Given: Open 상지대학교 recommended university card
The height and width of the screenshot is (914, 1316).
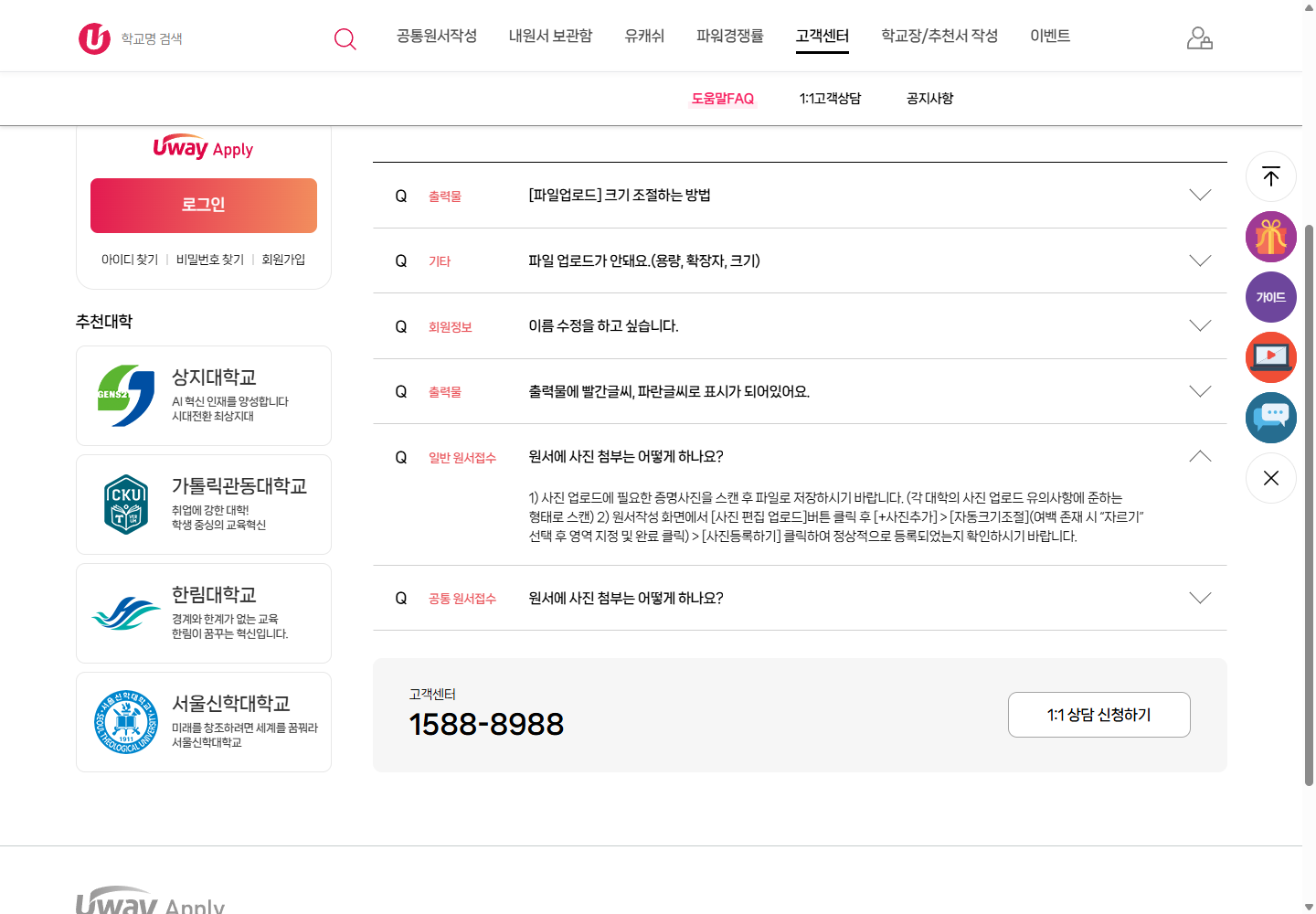Looking at the screenshot, I should (204, 396).
